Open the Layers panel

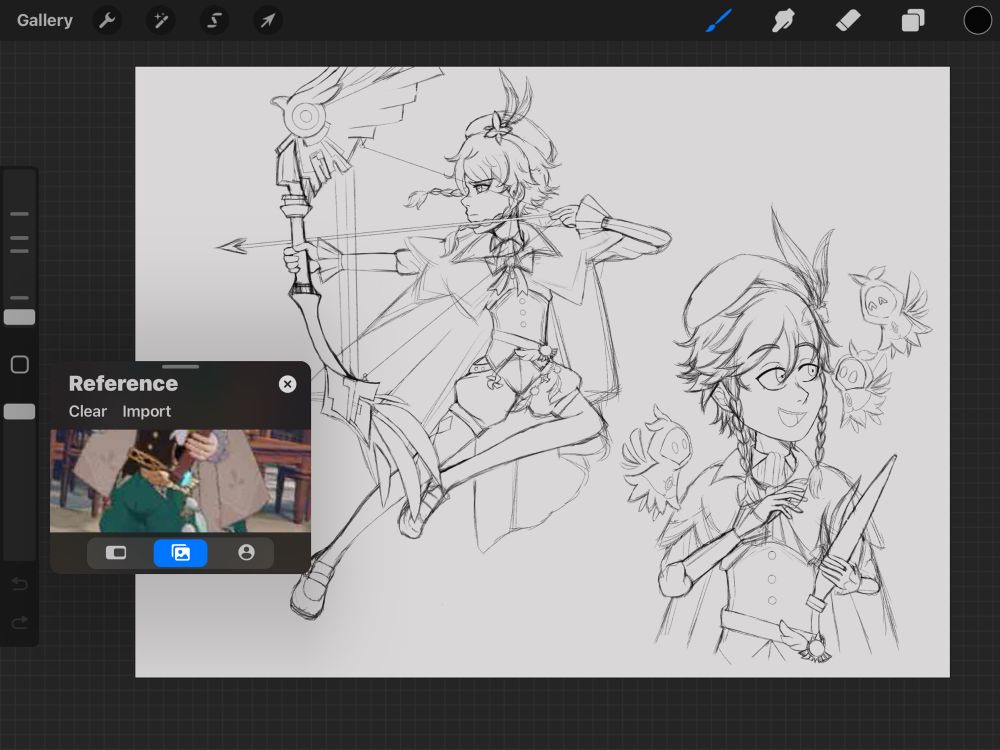913,20
